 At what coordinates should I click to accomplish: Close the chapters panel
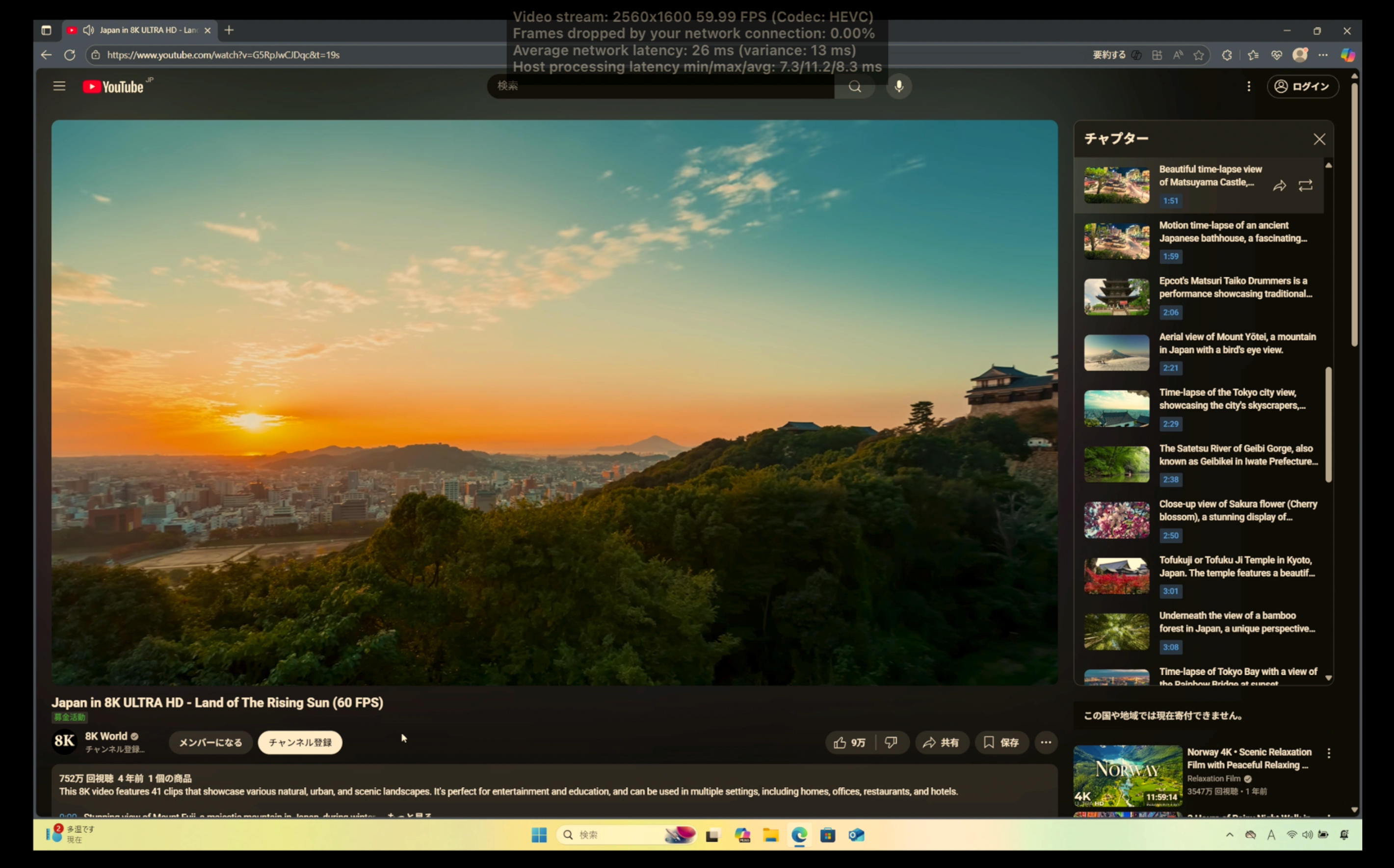tap(1319, 139)
